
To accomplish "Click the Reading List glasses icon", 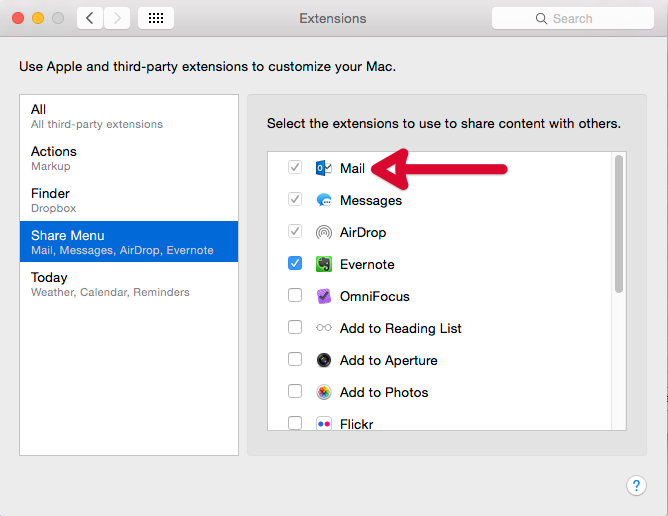I will click(324, 328).
